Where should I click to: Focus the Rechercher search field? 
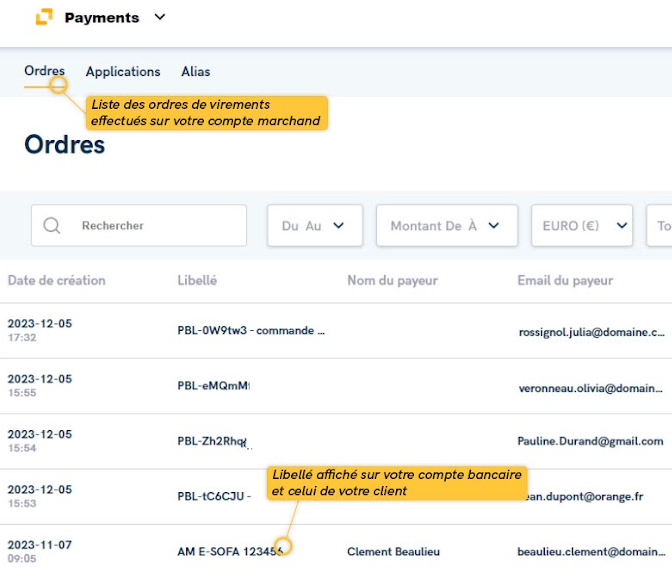pyautogui.click(x=139, y=225)
